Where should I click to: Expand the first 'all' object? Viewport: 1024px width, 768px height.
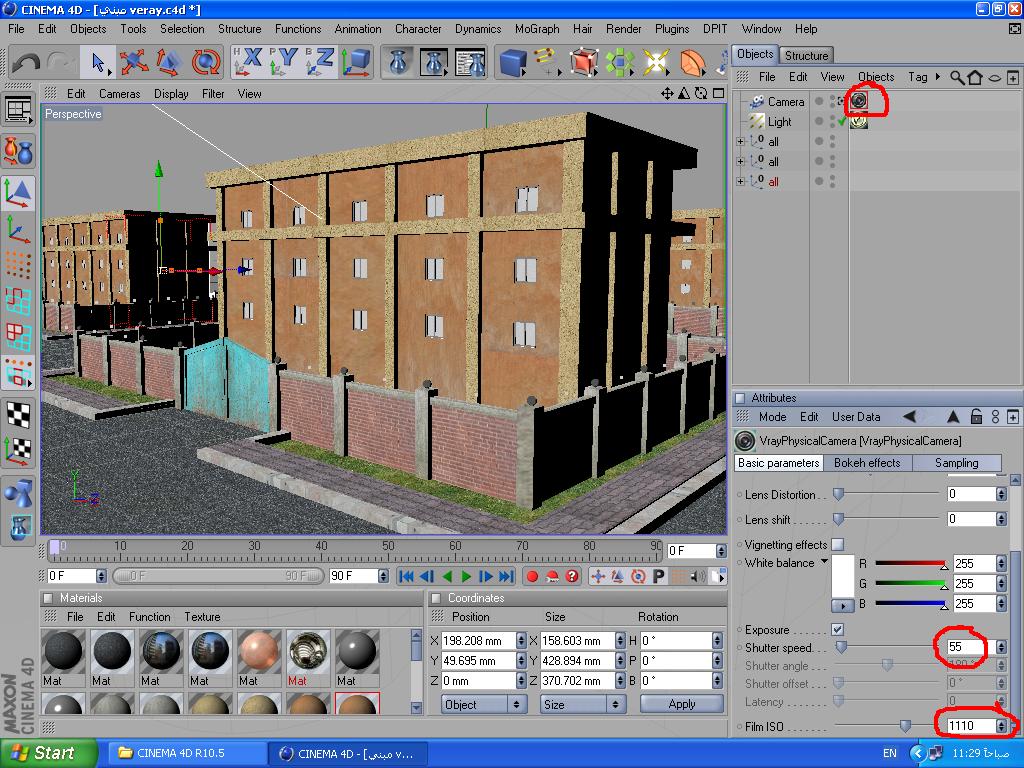point(740,141)
